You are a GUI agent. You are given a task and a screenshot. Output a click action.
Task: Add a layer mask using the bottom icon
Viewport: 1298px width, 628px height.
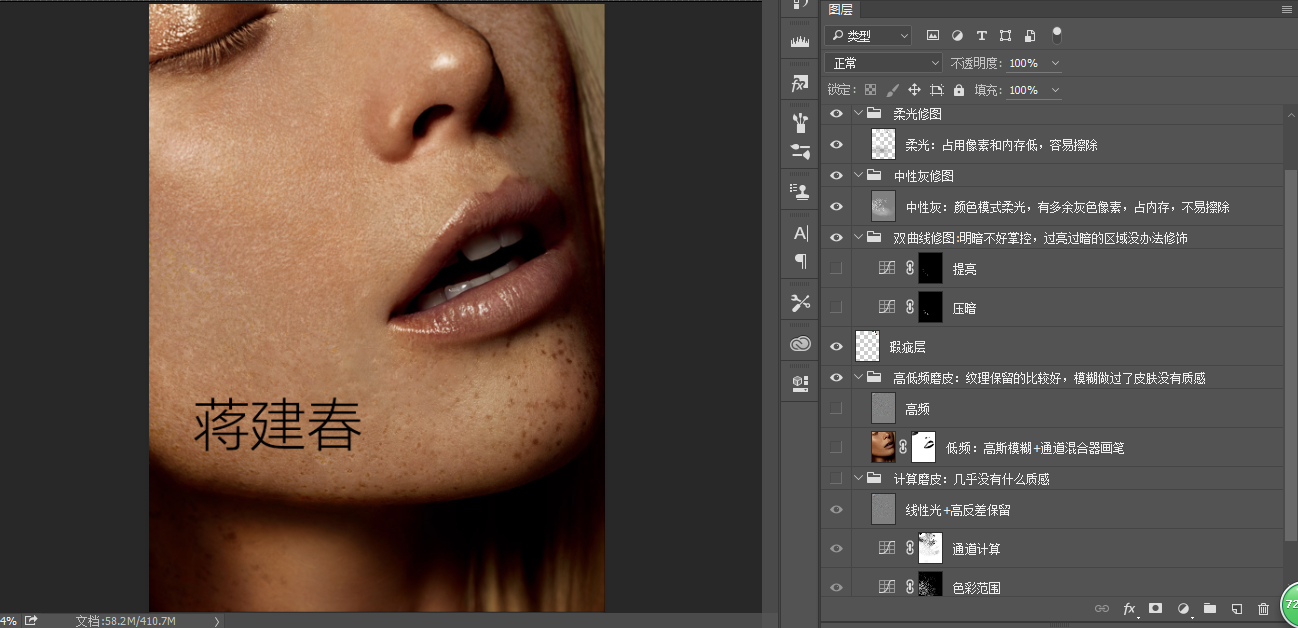point(1155,608)
